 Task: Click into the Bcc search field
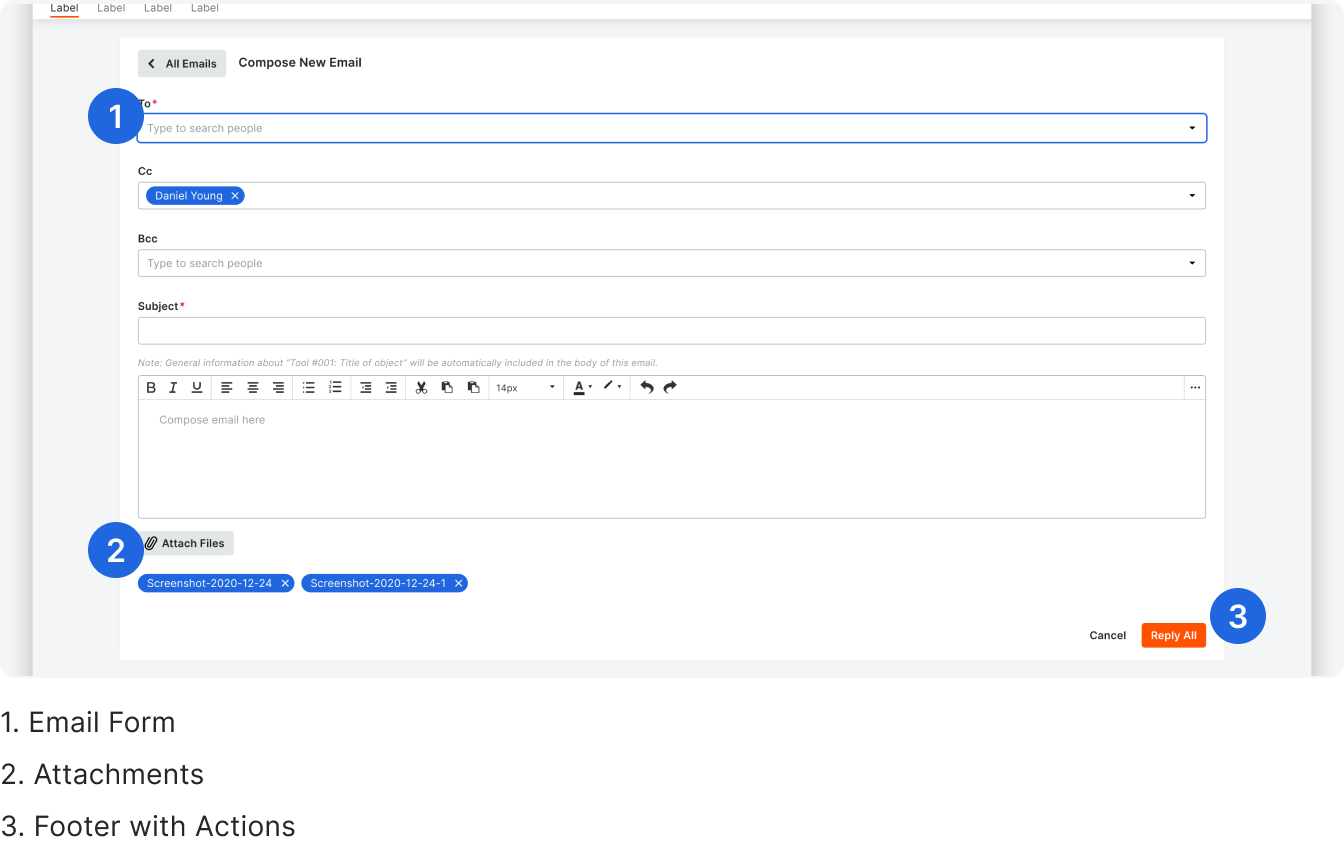[x=672, y=263]
